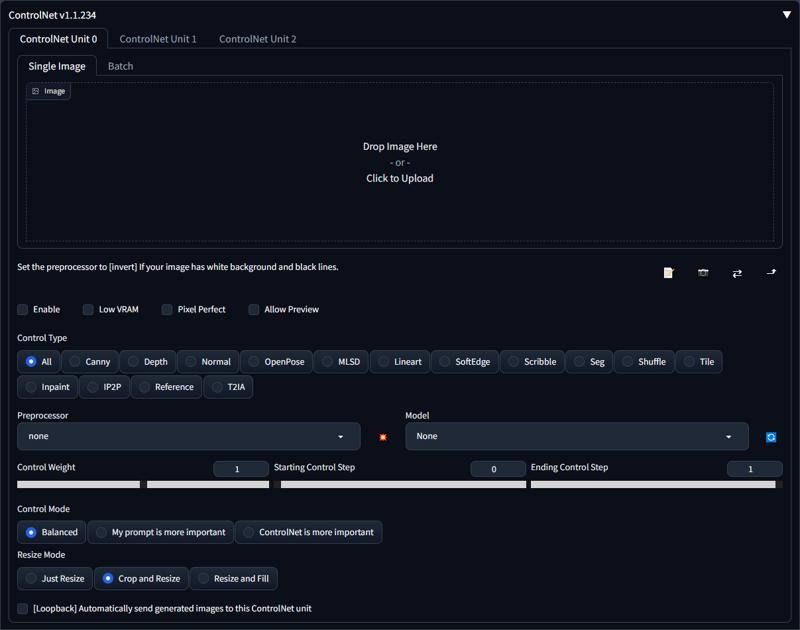Toggle the Pixel Perfect checkbox

point(167,309)
